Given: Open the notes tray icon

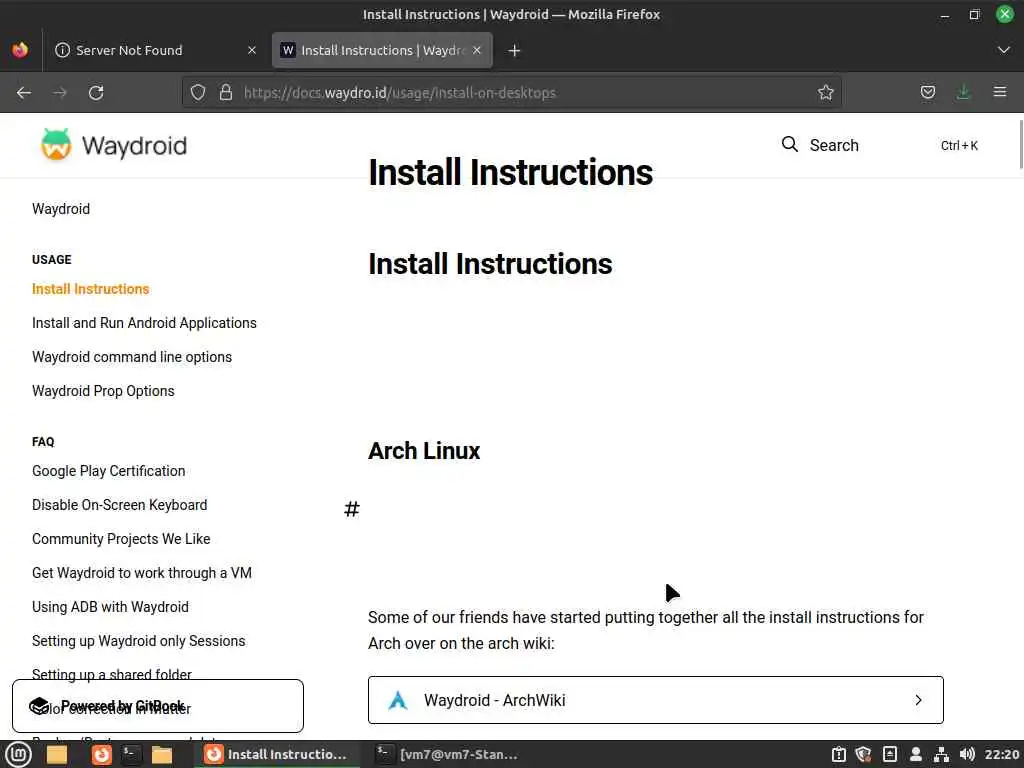Looking at the screenshot, I should pos(889,754).
